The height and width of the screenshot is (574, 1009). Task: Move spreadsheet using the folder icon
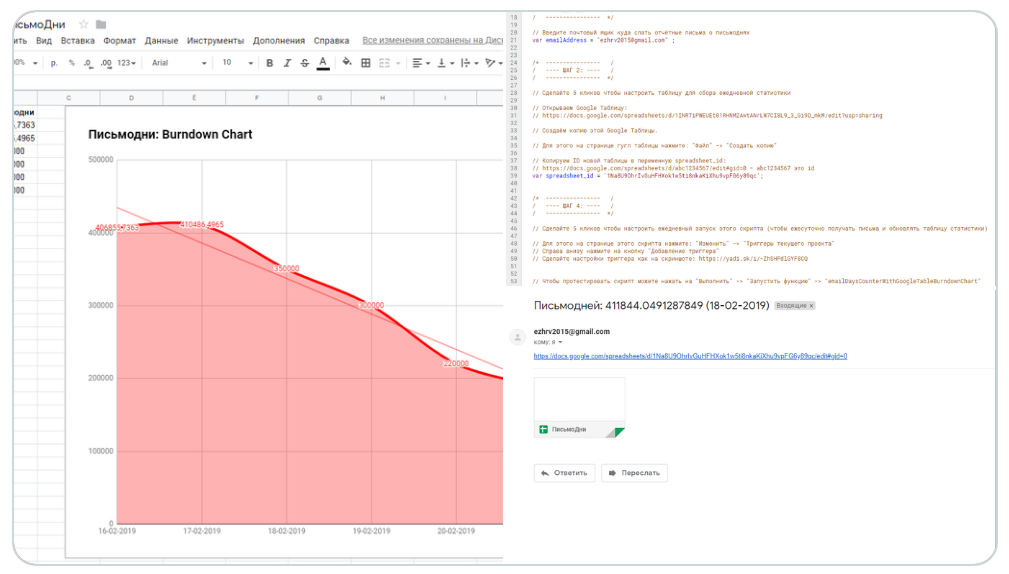(x=101, y=24)
